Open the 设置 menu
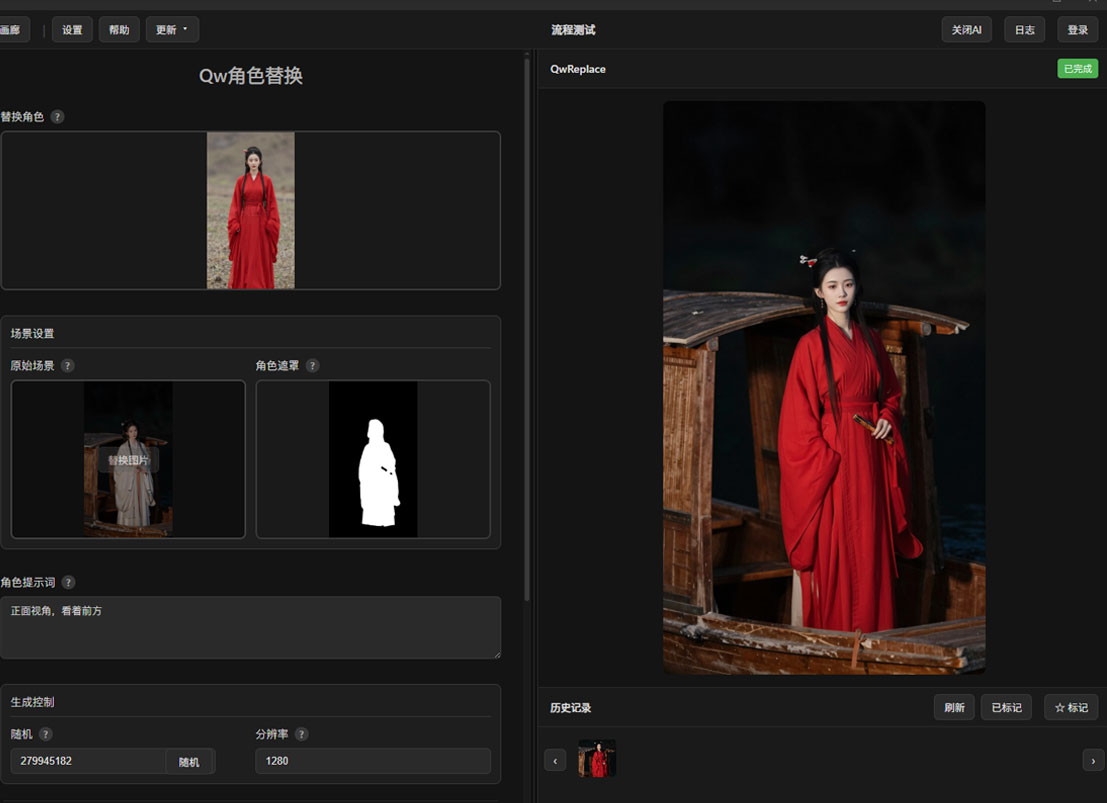Screen dimensions: 1107x803 coord(72,30)
